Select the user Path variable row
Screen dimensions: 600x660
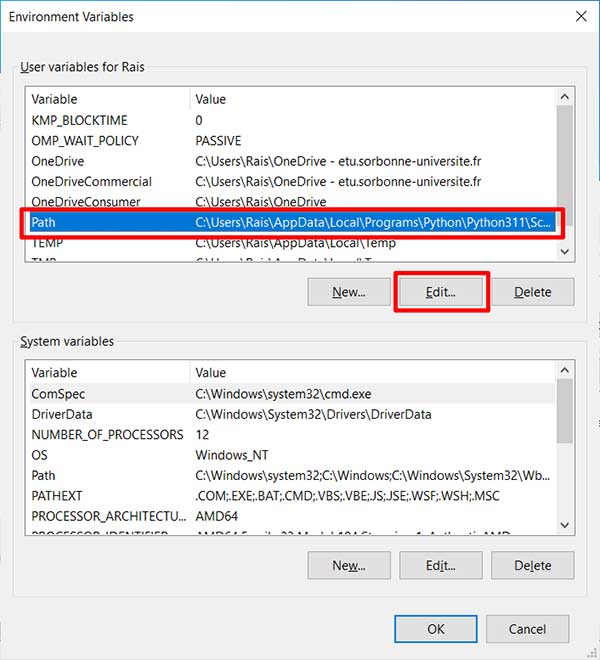[290, 223]
